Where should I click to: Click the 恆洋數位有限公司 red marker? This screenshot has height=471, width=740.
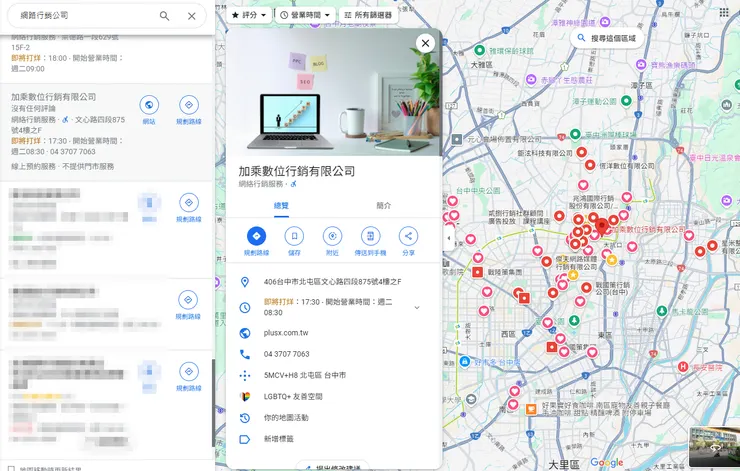point(590,165)
